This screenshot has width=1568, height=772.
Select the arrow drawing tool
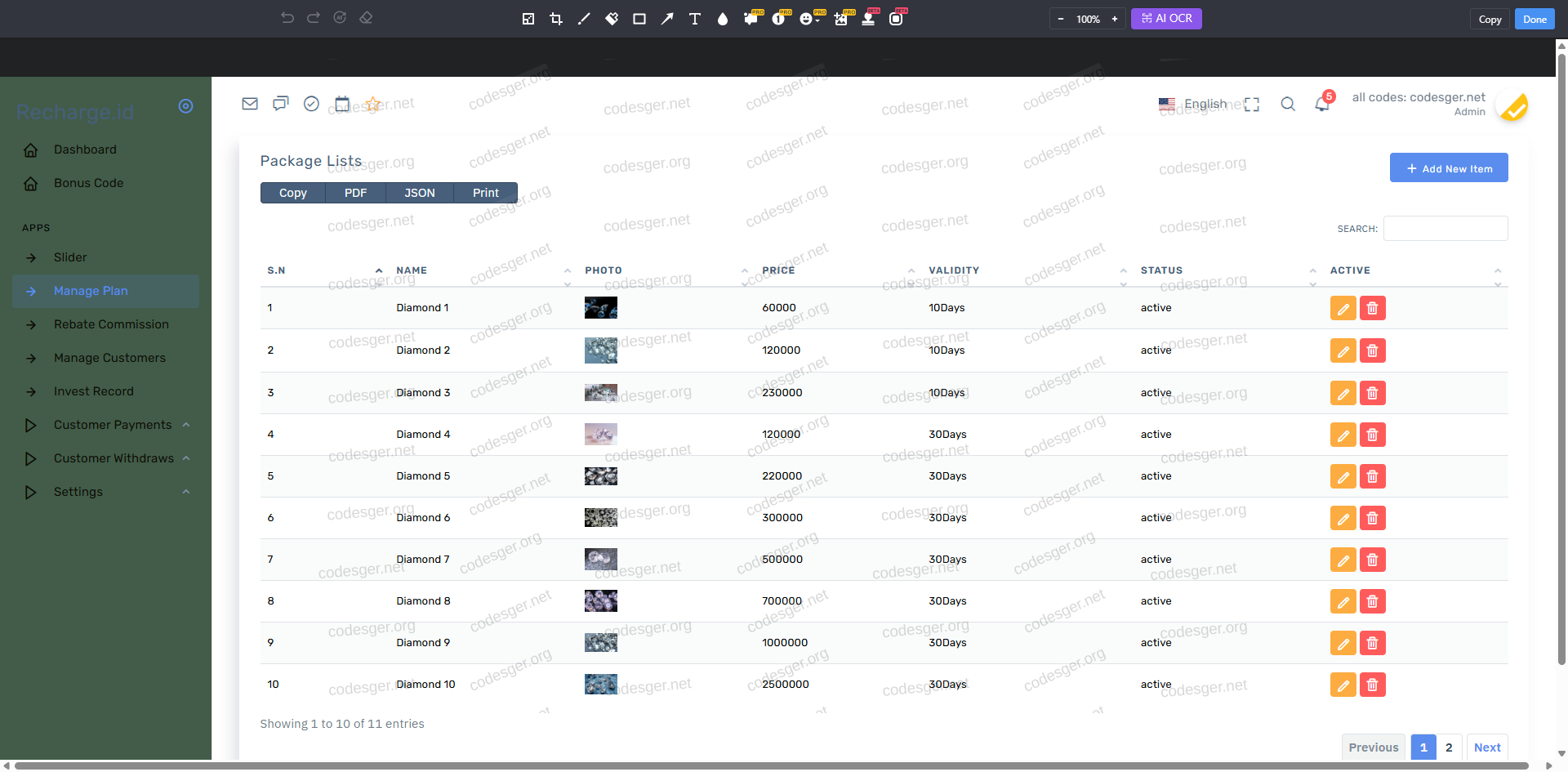pyautogui.click(x=667, y=19)
